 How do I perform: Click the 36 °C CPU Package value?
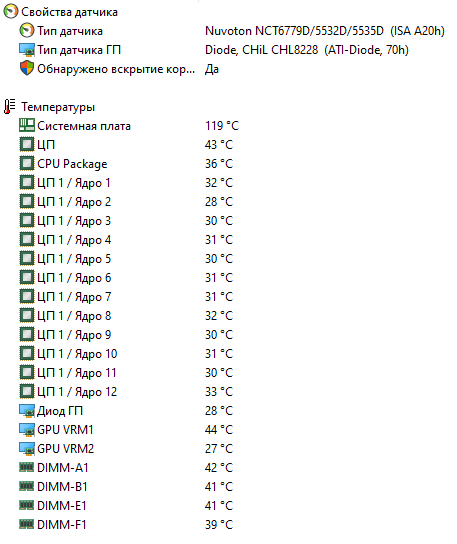(x=219, y=164)
